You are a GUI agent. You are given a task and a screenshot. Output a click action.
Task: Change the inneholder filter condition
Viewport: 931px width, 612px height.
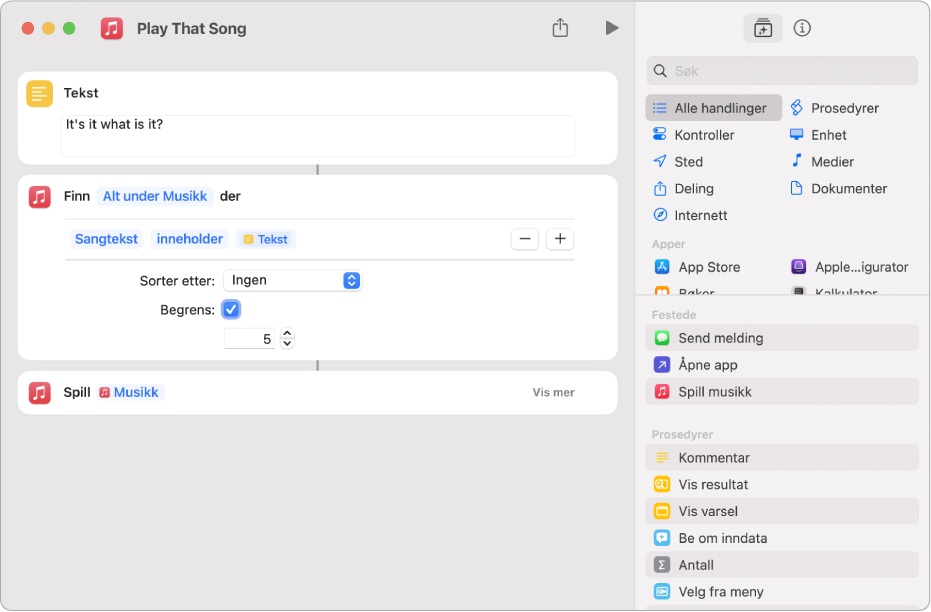189,239
